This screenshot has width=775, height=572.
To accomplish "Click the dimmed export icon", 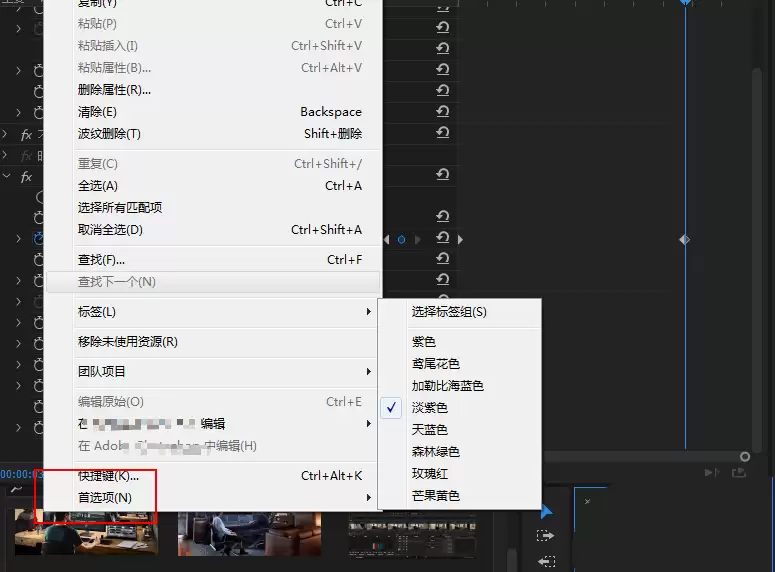I will coord(739,473).
